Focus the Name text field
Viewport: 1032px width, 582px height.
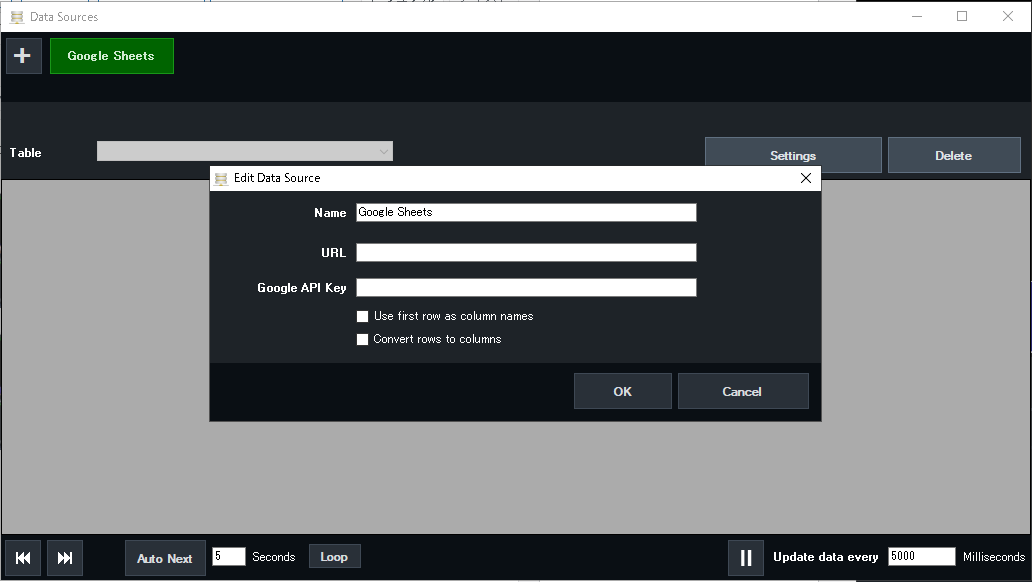tap(526, 212)
